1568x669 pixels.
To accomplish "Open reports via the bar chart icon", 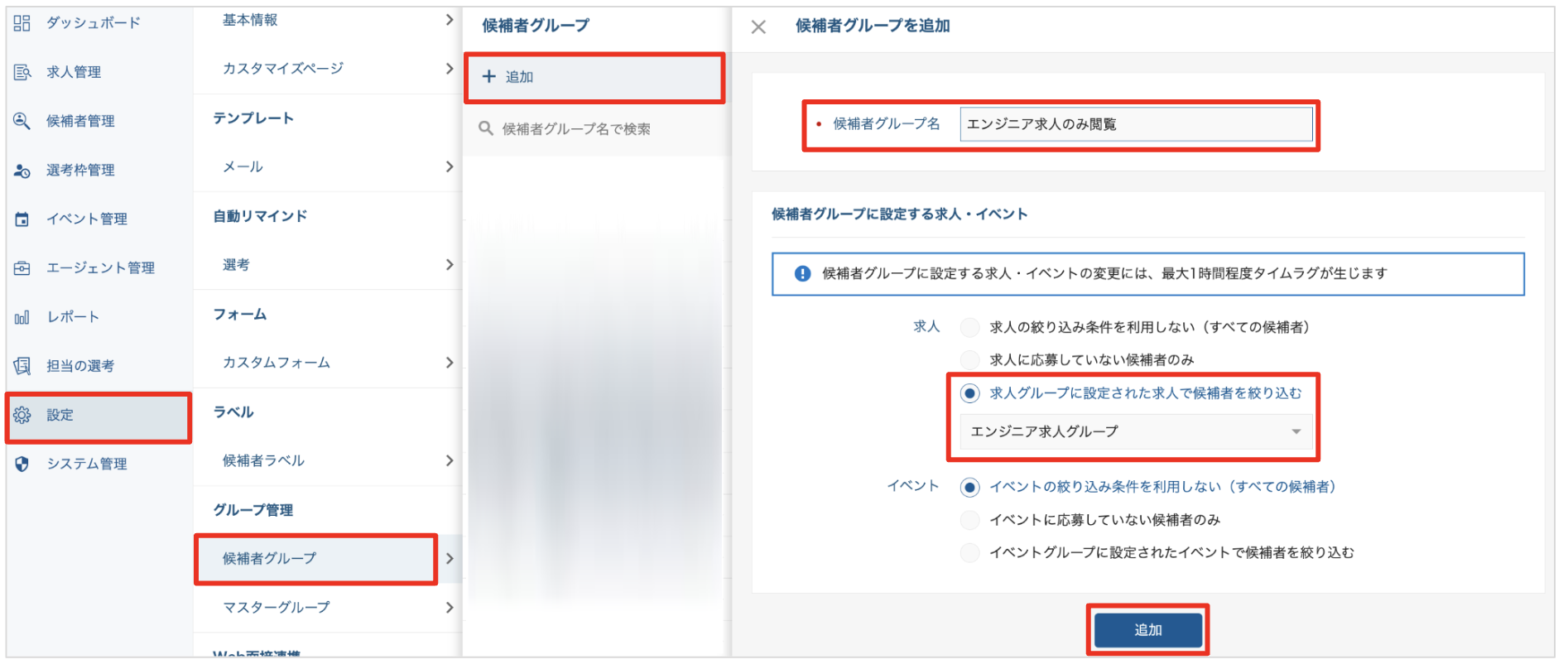I will pyautogui.click(x=22, y=317).
